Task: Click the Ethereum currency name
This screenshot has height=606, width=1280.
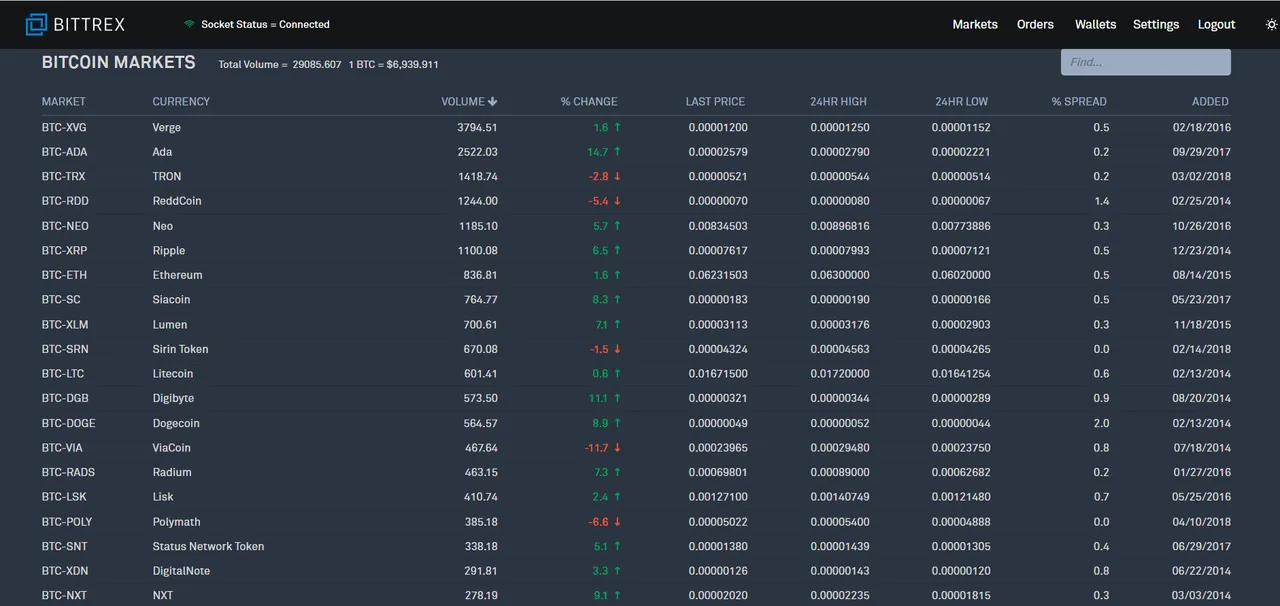Action: [x=177, y=275]
